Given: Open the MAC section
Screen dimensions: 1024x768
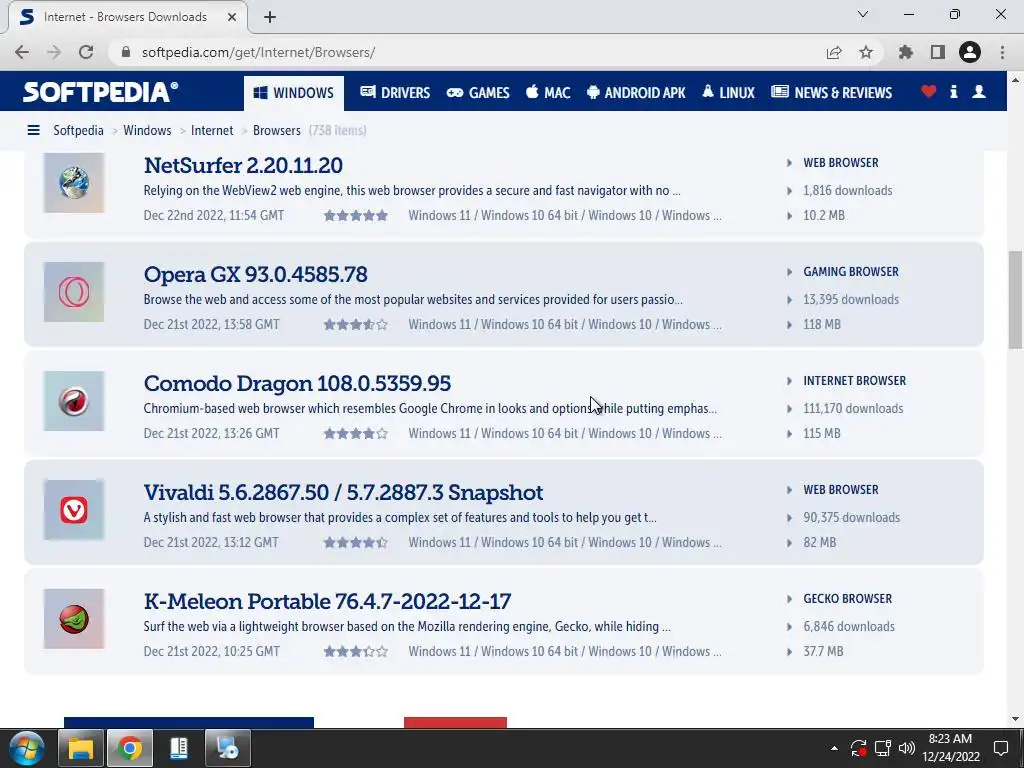Looking at the screenshot, I should pos(548,93).
